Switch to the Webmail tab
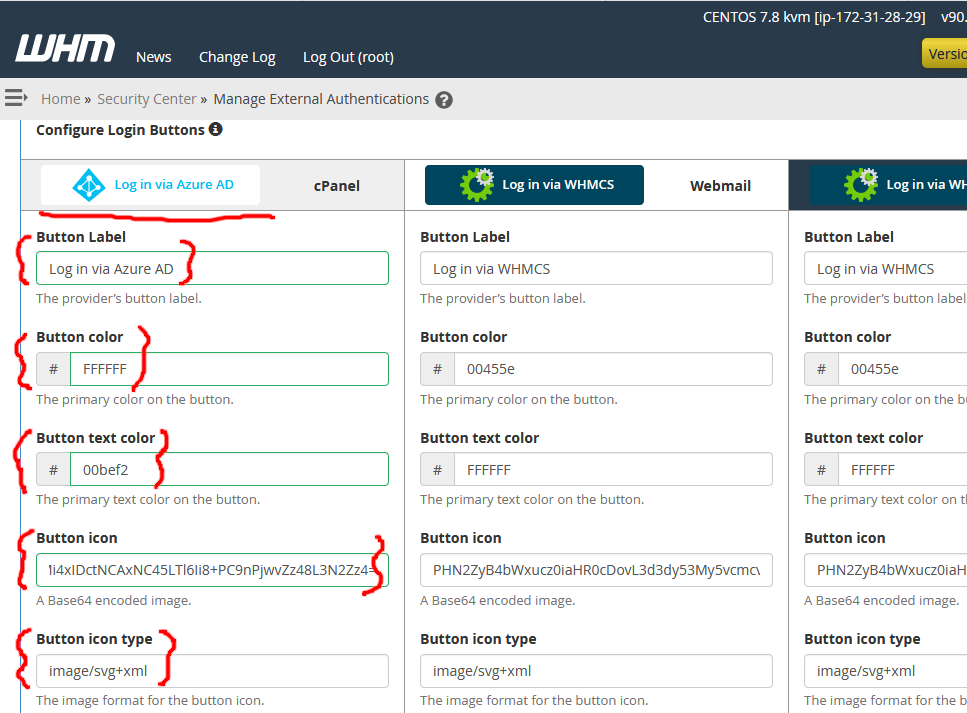The image size is (967, 713). click(x=720, y=185)
